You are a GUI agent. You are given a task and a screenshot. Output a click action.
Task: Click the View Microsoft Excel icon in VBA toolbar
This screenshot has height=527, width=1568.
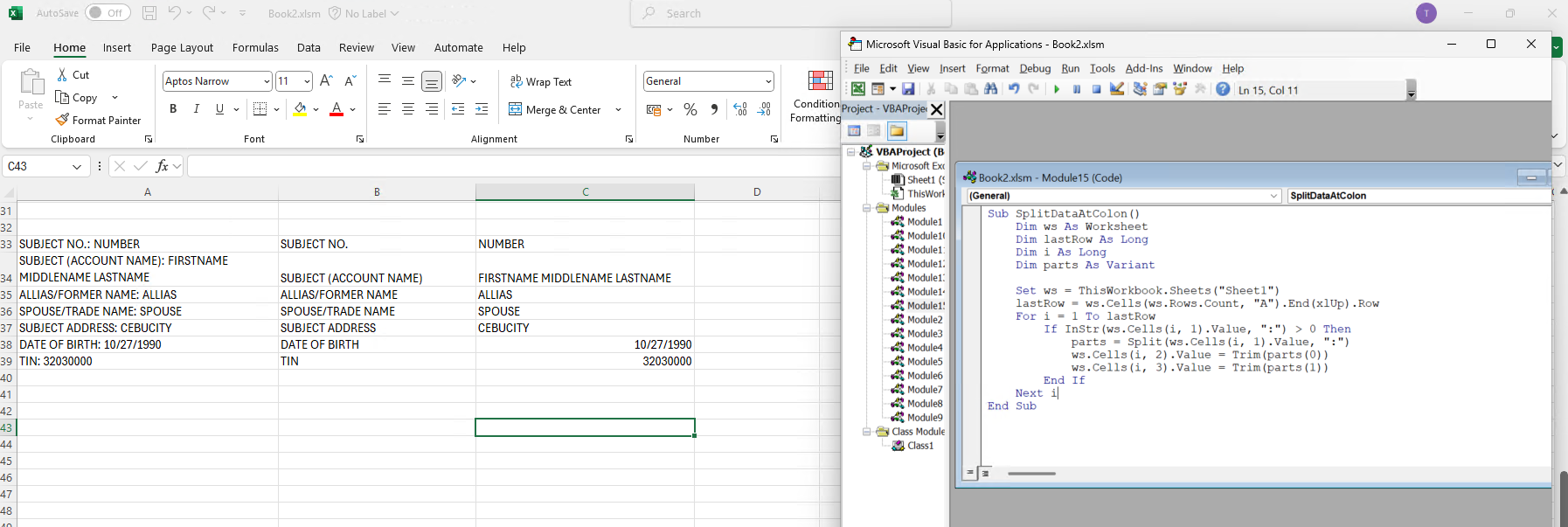[x=858, y=89]
